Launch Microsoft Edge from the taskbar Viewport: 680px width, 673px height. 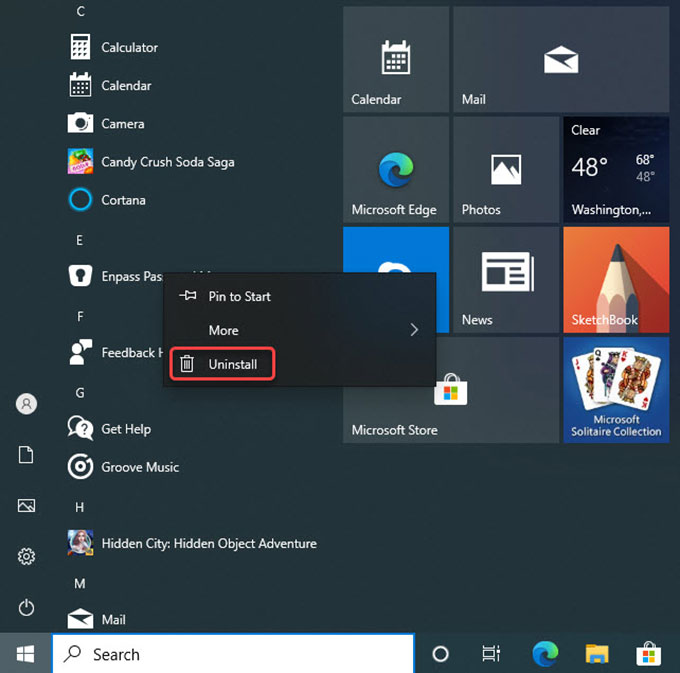click(545, 653)
